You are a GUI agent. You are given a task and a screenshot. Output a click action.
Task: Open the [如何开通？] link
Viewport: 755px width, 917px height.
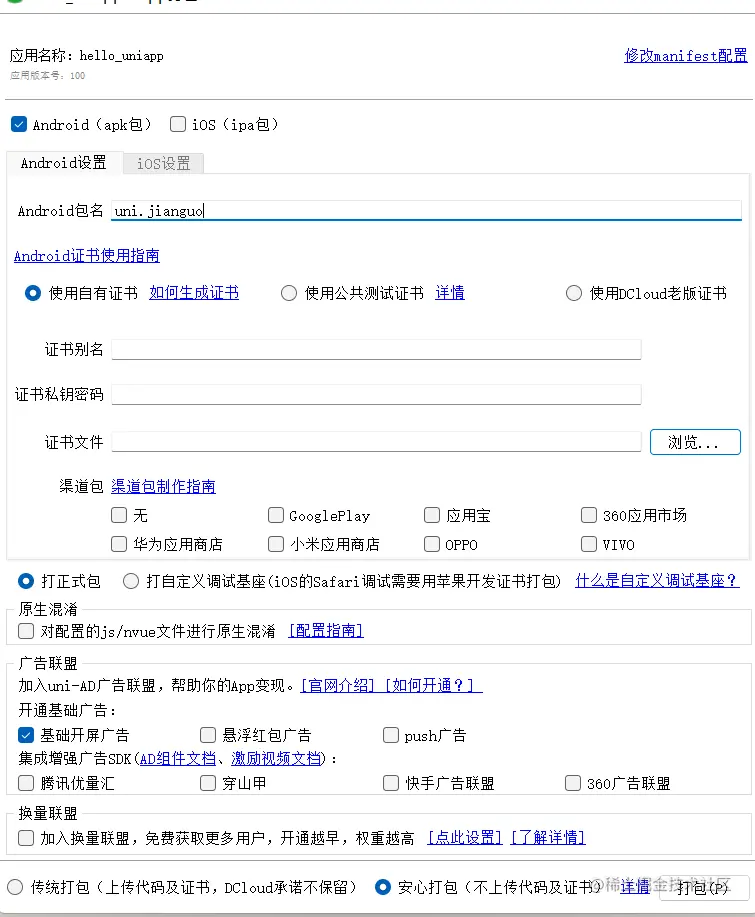click(433, 685)
